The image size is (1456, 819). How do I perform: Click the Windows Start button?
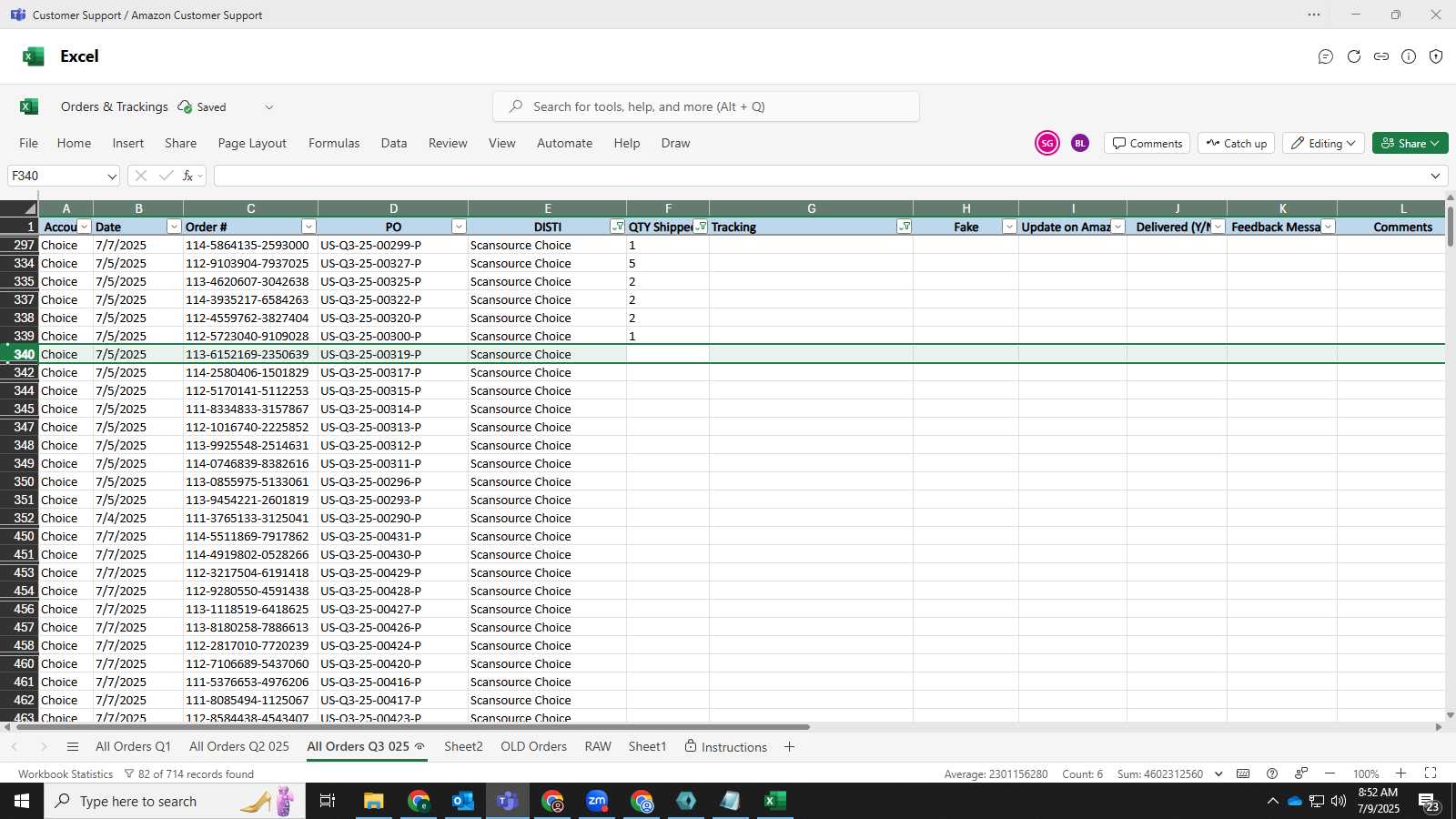[x=22, y=801]
